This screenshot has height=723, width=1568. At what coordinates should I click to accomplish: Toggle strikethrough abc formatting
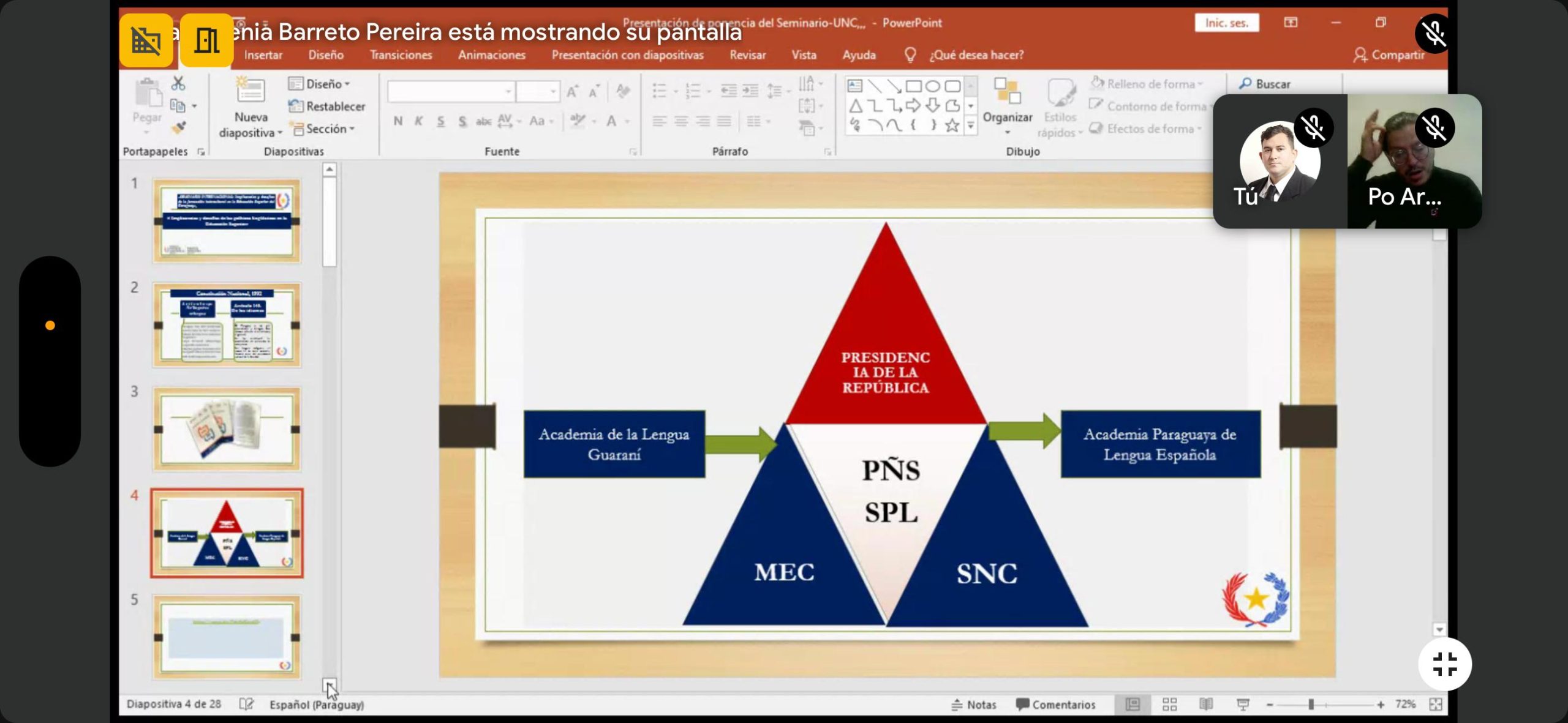484,121
